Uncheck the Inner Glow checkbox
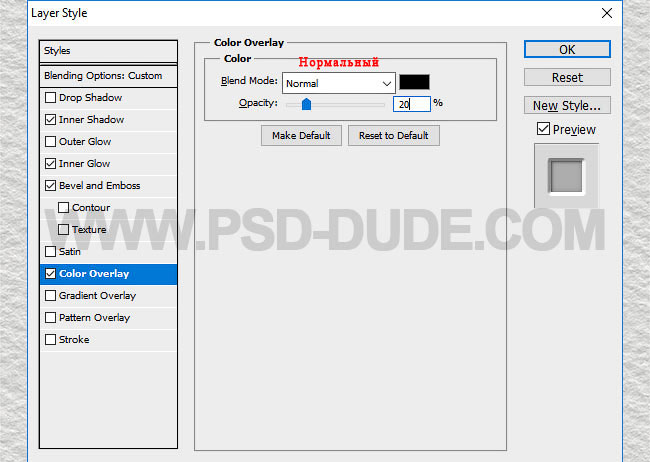 coord(50,163)
